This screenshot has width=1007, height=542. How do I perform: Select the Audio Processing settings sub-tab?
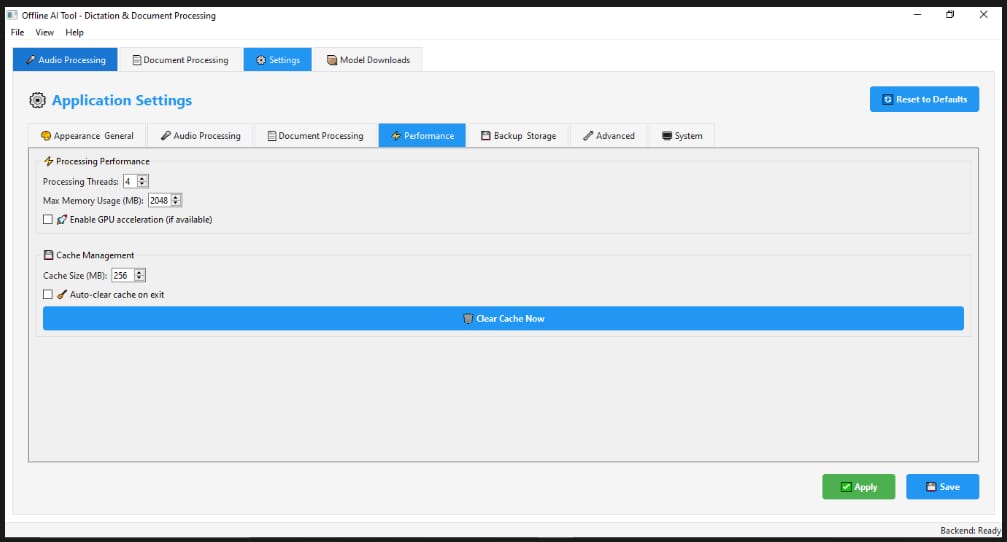tap(200, 136)
